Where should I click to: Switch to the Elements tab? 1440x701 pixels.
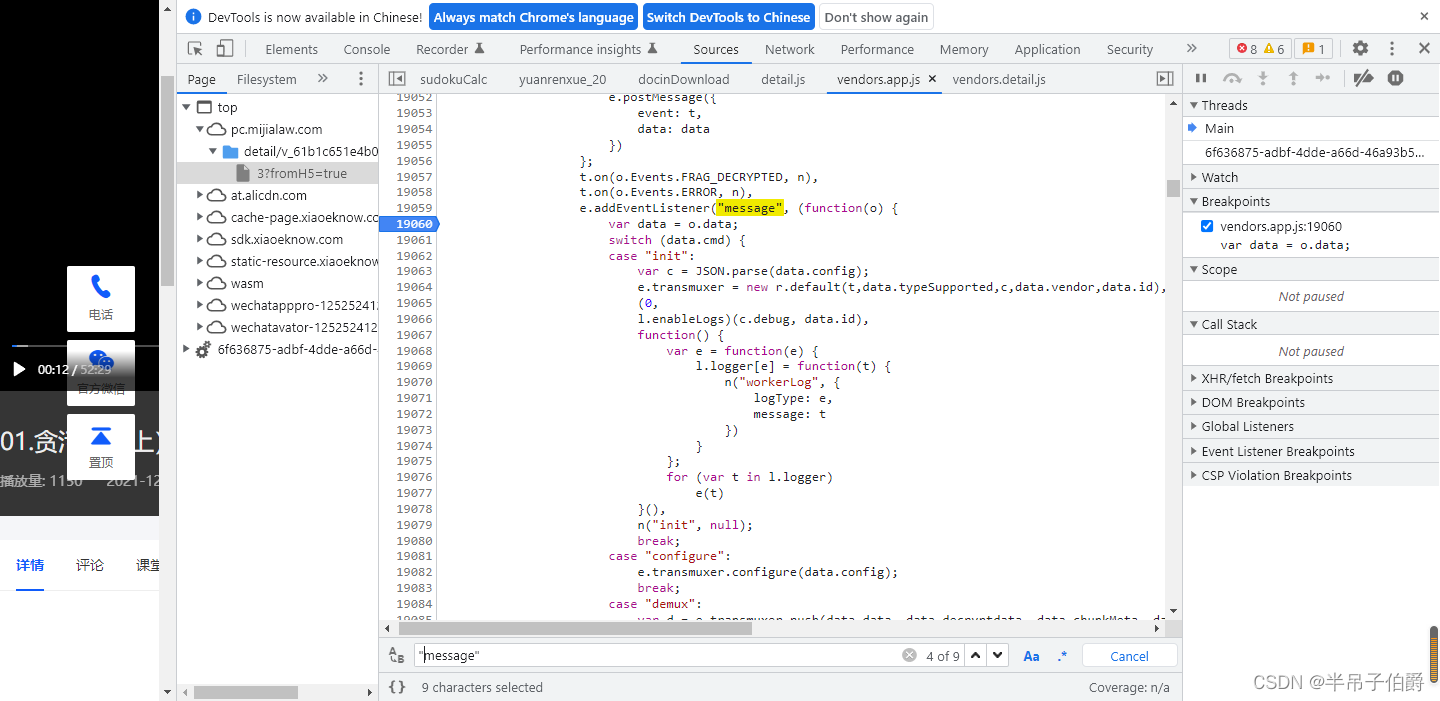[x=291, y=49]
